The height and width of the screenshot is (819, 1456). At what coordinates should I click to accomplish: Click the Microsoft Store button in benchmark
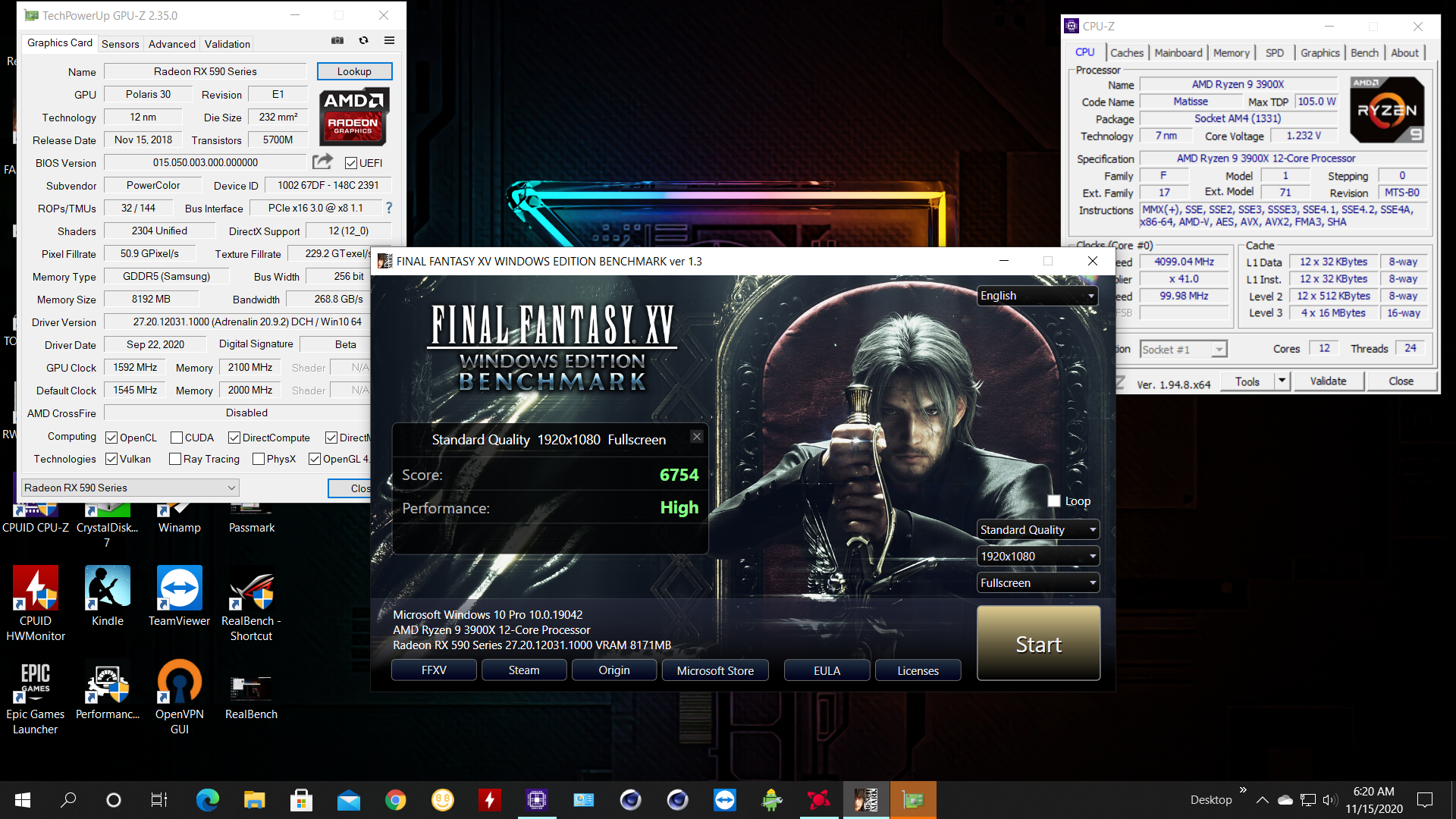pyautogui.click(x=715, y=670)
